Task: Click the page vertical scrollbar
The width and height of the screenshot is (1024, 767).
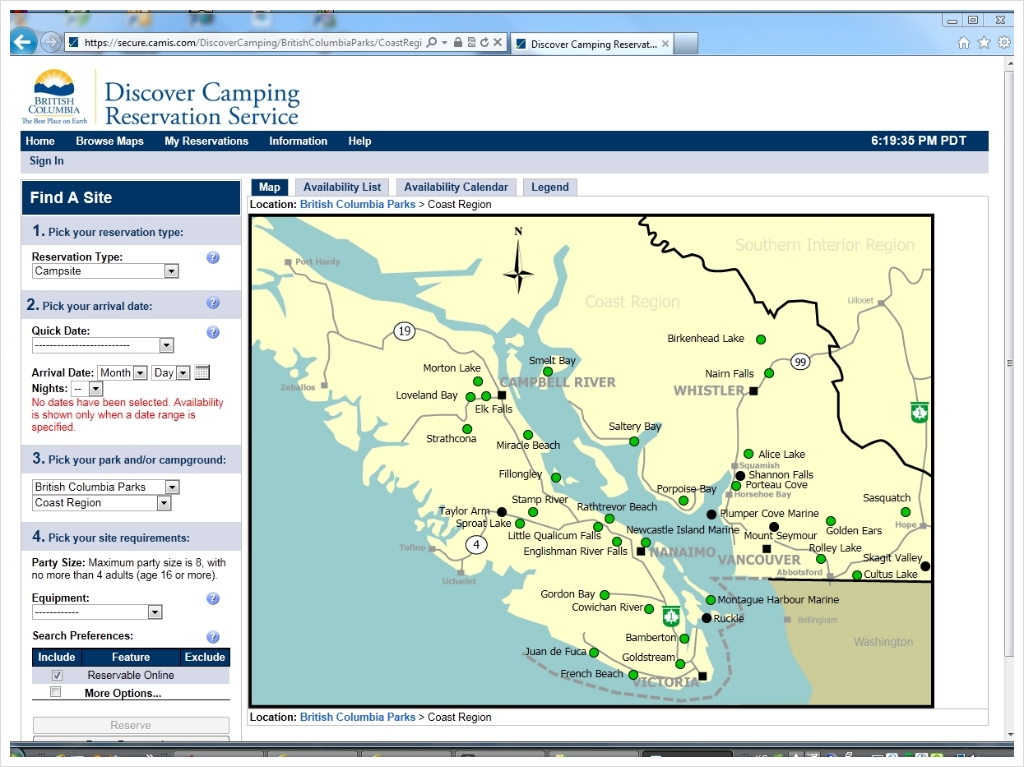Action: coord(1009,363)
